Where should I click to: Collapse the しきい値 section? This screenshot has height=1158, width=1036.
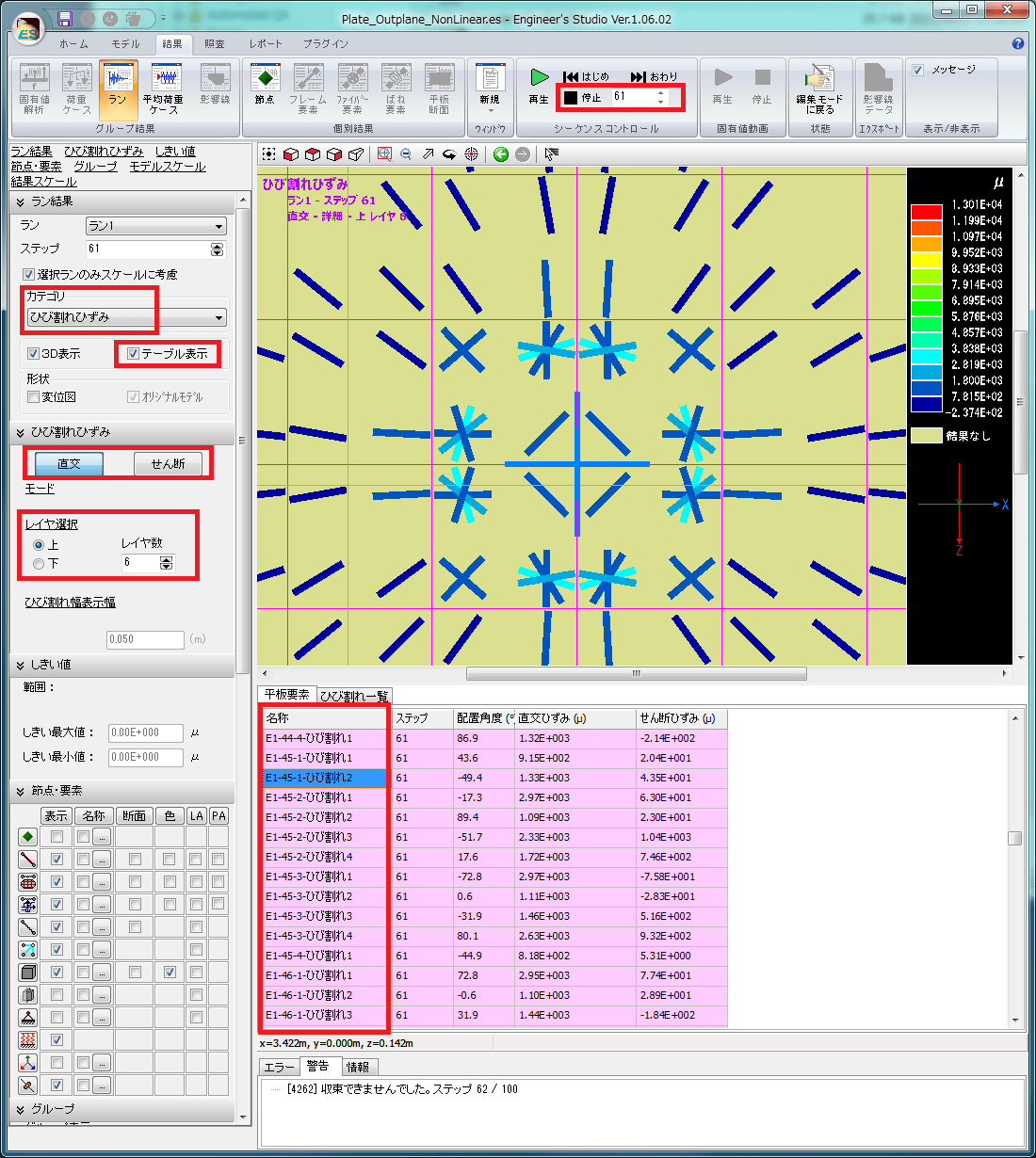pyautogui.click(x=21, y=665)
